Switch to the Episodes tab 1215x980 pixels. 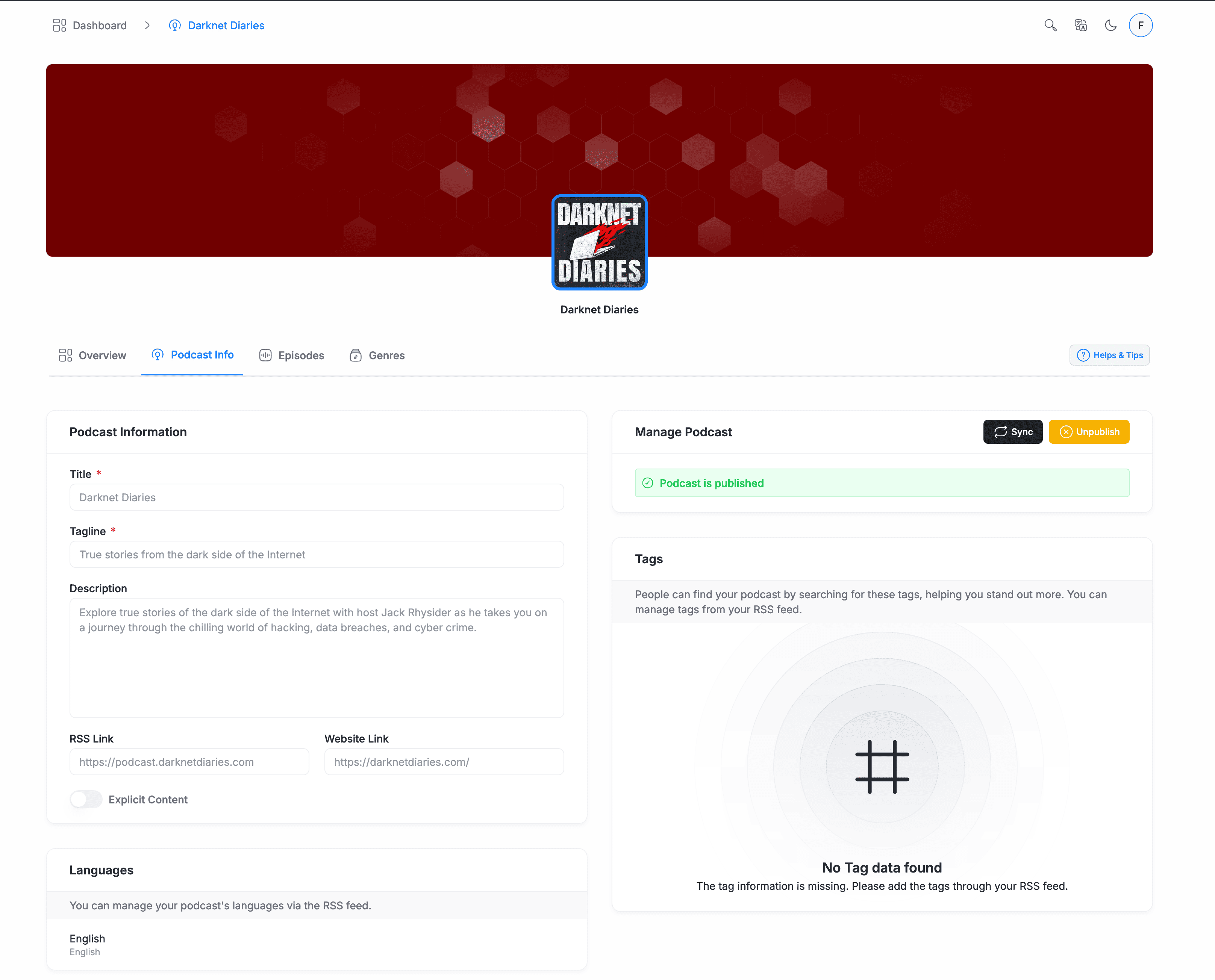coord(291,355)
